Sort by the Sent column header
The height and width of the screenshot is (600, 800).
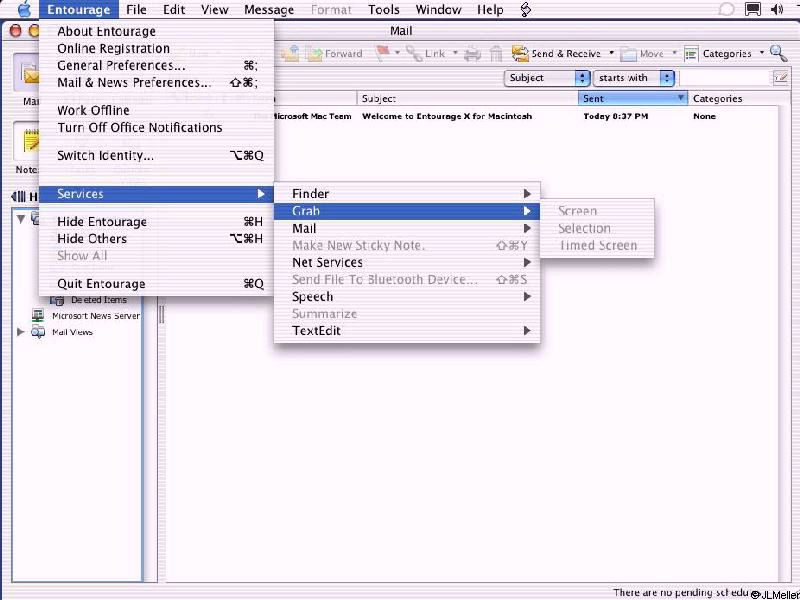coord(632,98)
